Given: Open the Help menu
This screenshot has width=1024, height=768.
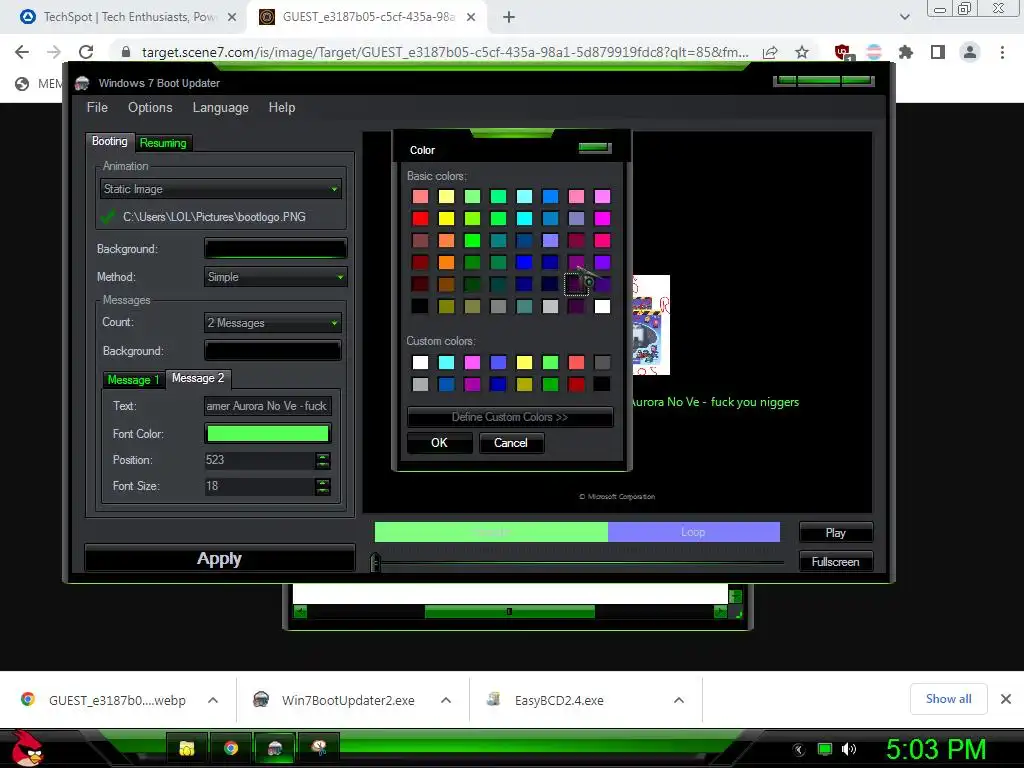Looking at the screenshot, I should click(281, 107).
